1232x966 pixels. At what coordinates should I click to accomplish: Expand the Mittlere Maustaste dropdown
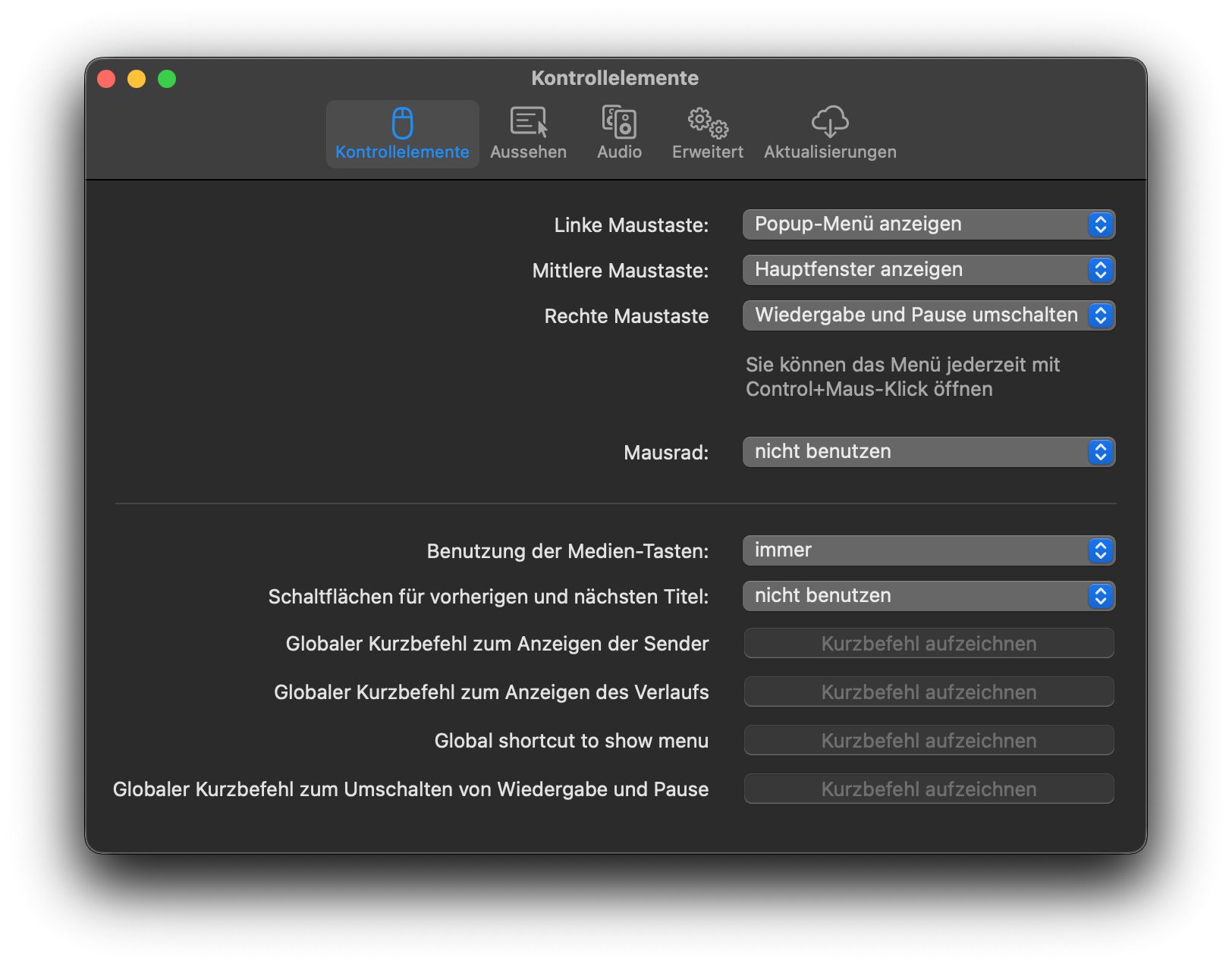point(928,270)
